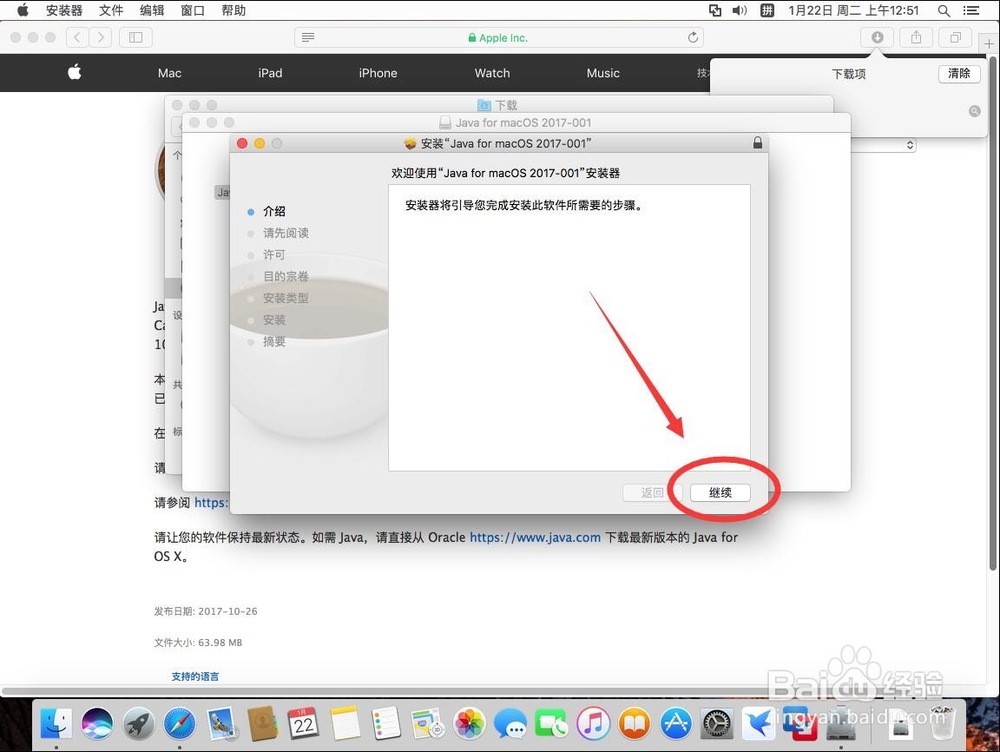Viewport: 1000px width, 752px height.
Task: Open Safari downloads popover icon in toolbar
Action: 877,37
